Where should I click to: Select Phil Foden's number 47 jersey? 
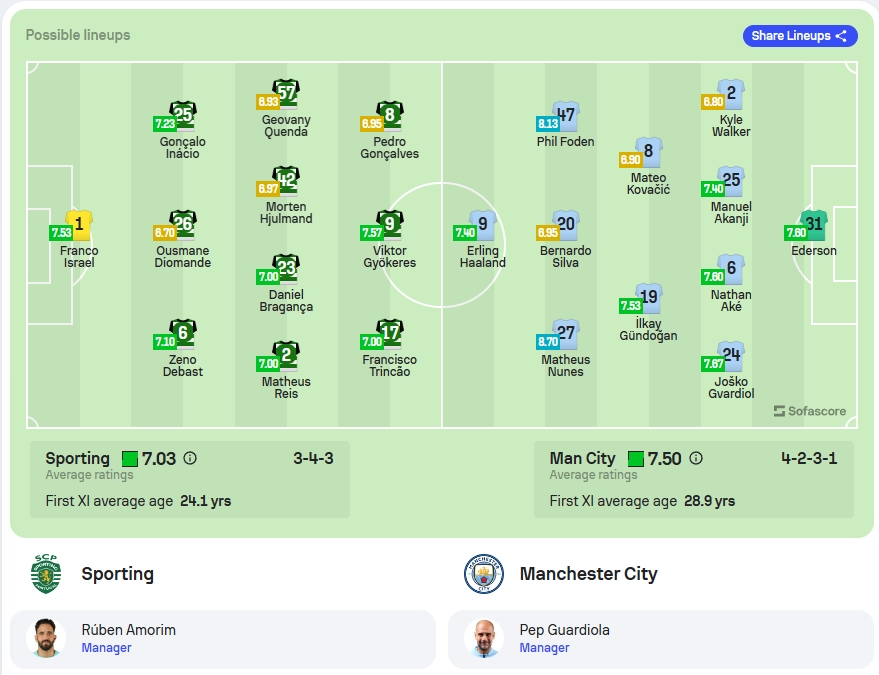566,116
